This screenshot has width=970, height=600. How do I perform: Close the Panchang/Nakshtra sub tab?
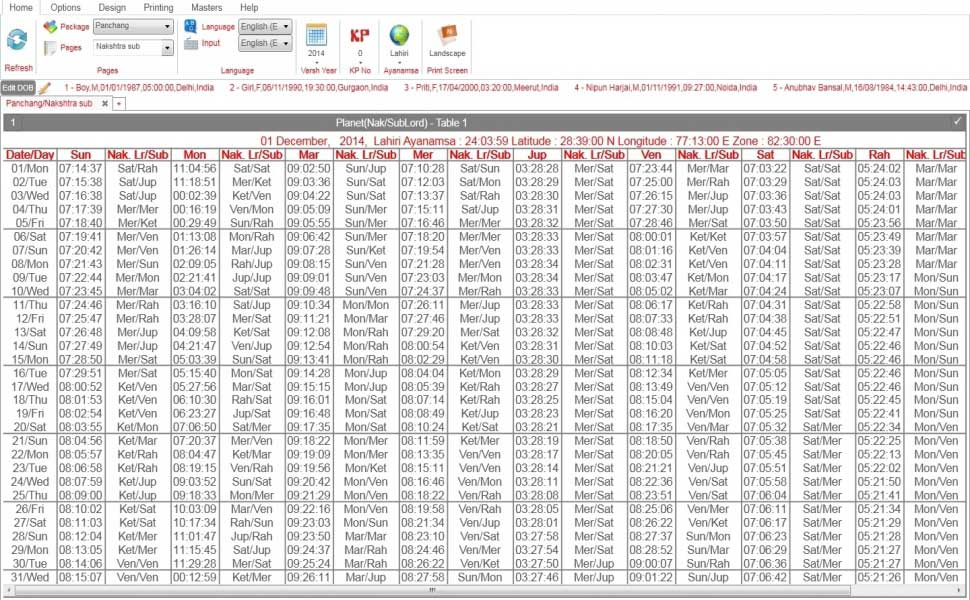105,103
